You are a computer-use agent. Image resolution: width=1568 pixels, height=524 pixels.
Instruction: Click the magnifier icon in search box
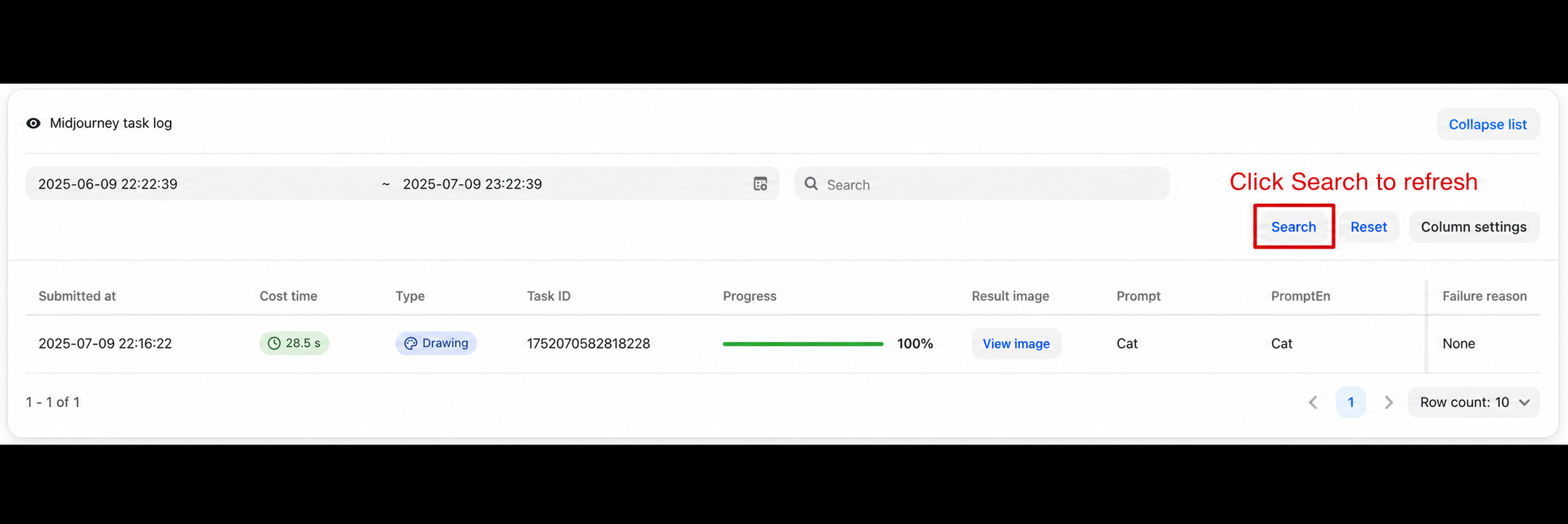(811, 184)
